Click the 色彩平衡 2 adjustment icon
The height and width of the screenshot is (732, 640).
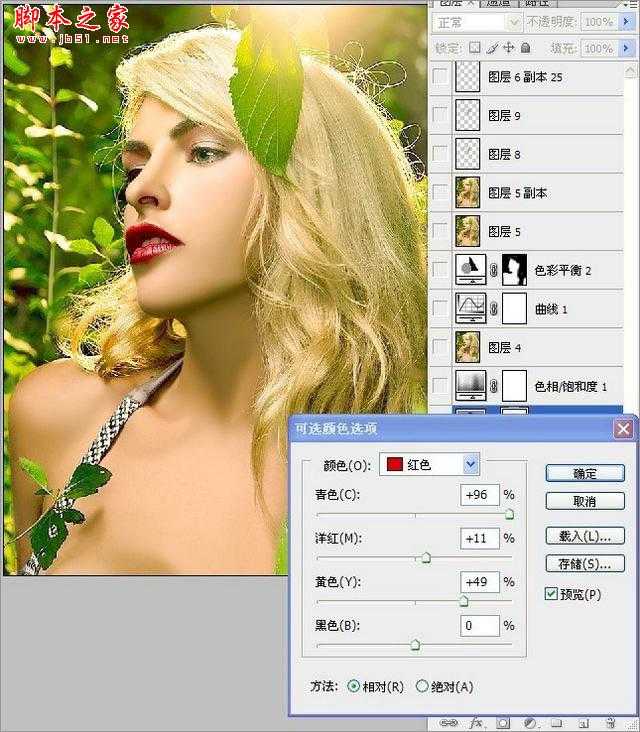[x=471, y=269]
